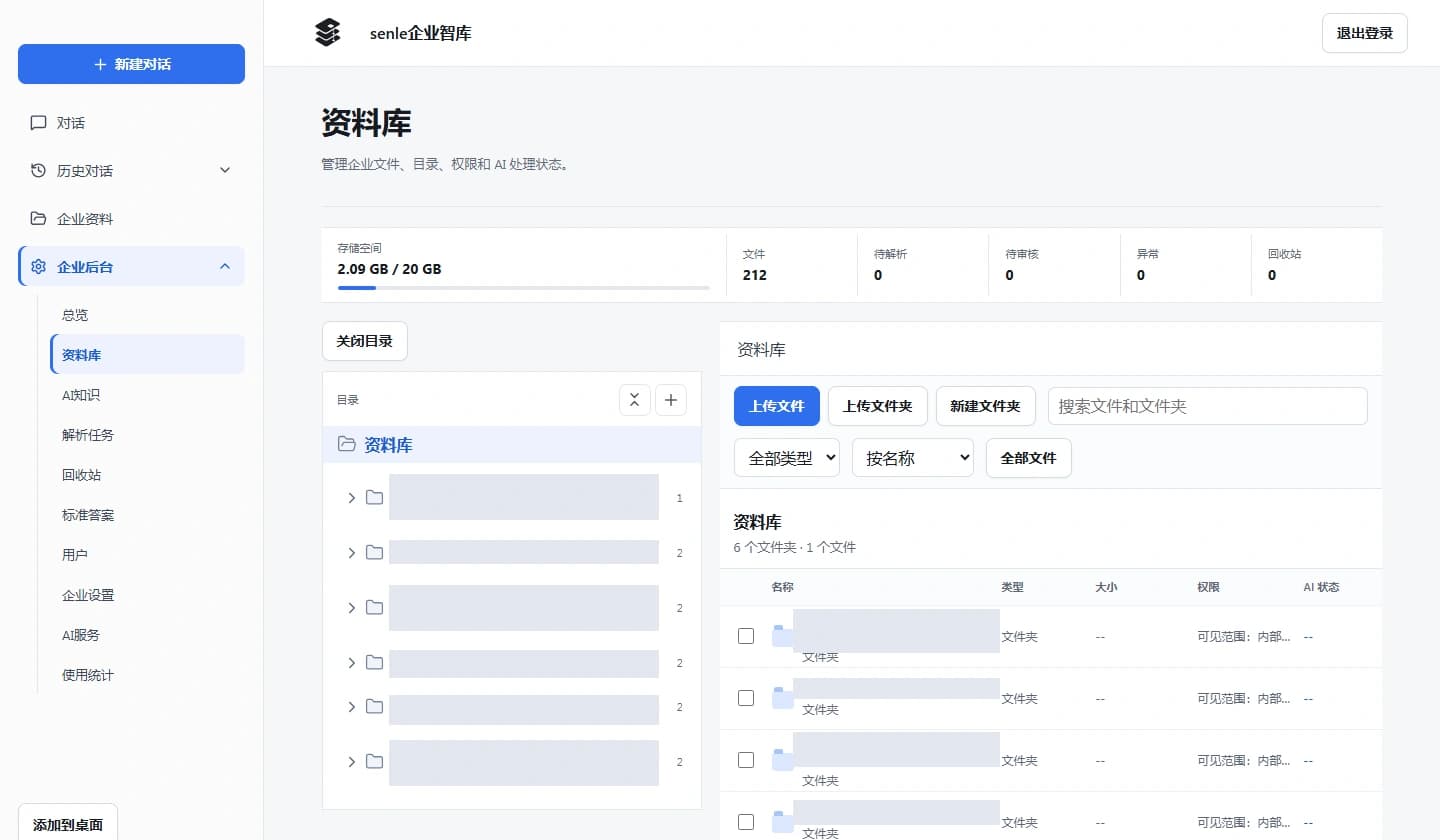Click the 全部文件 button
Viewport: 1440px width, 840px height.
coord(1029,458)
